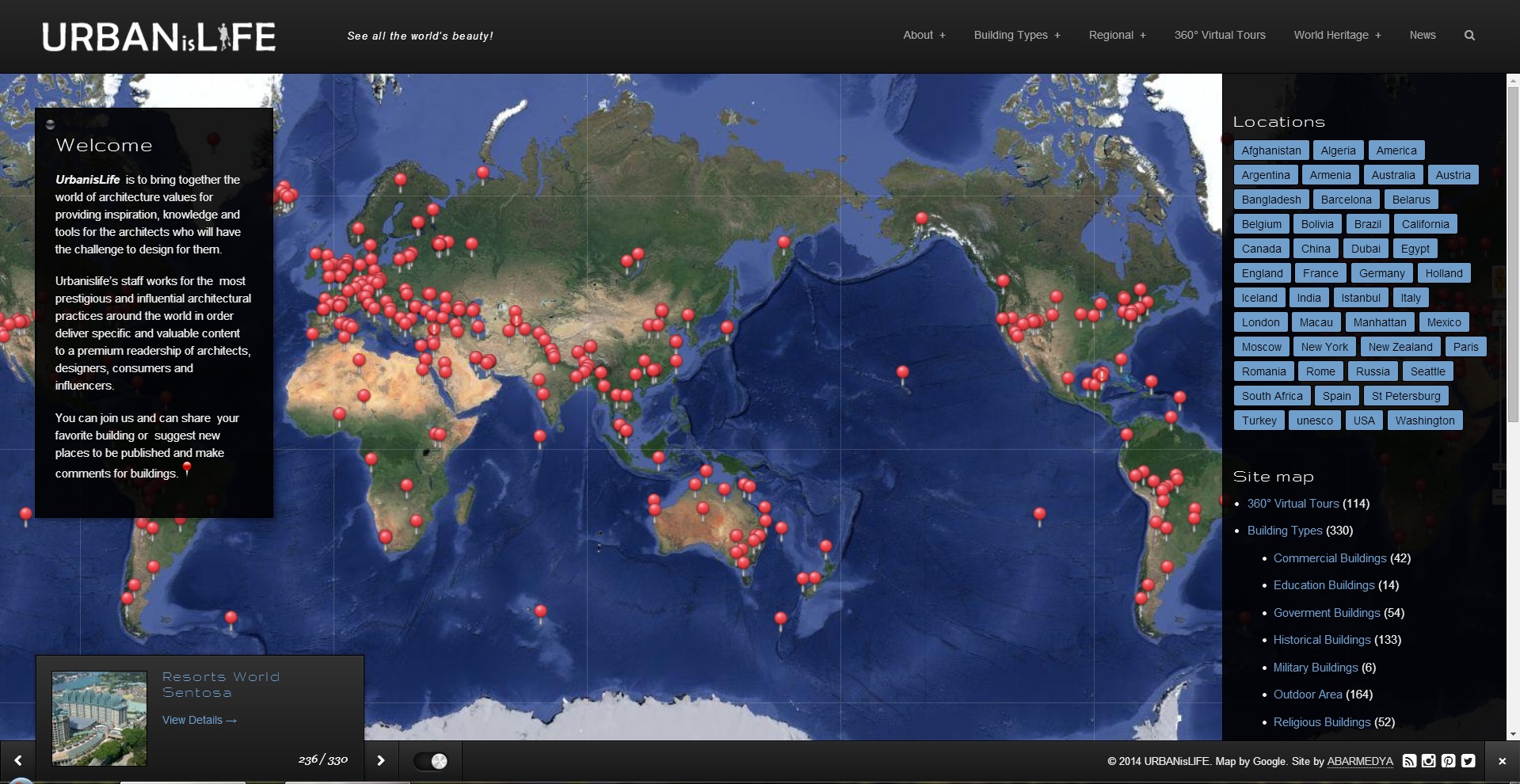Screen dimensions: 1520x784
Task: Open Goverment Buildings link
Action: [1327, 613]
